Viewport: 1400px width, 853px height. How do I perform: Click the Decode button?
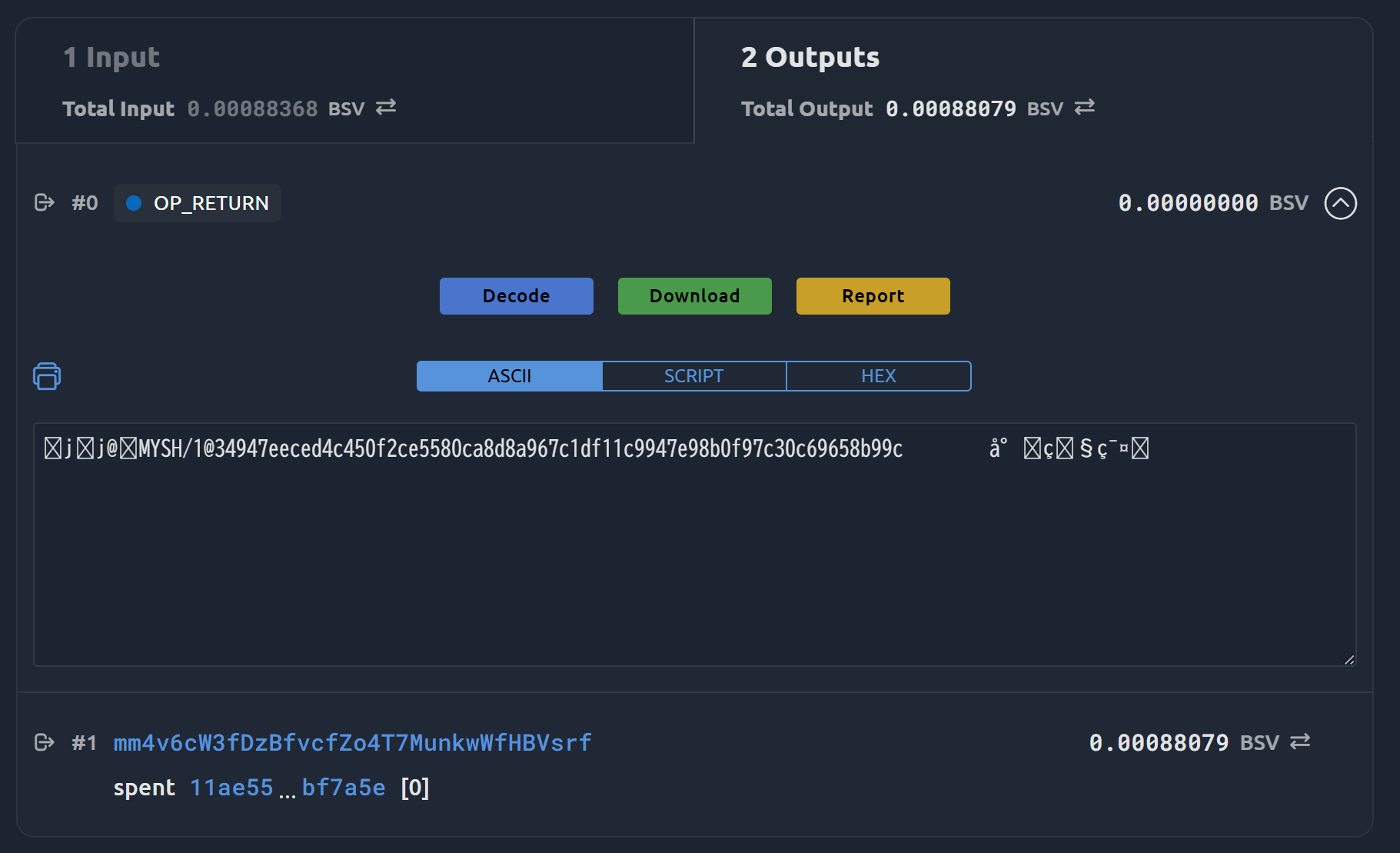517,296
